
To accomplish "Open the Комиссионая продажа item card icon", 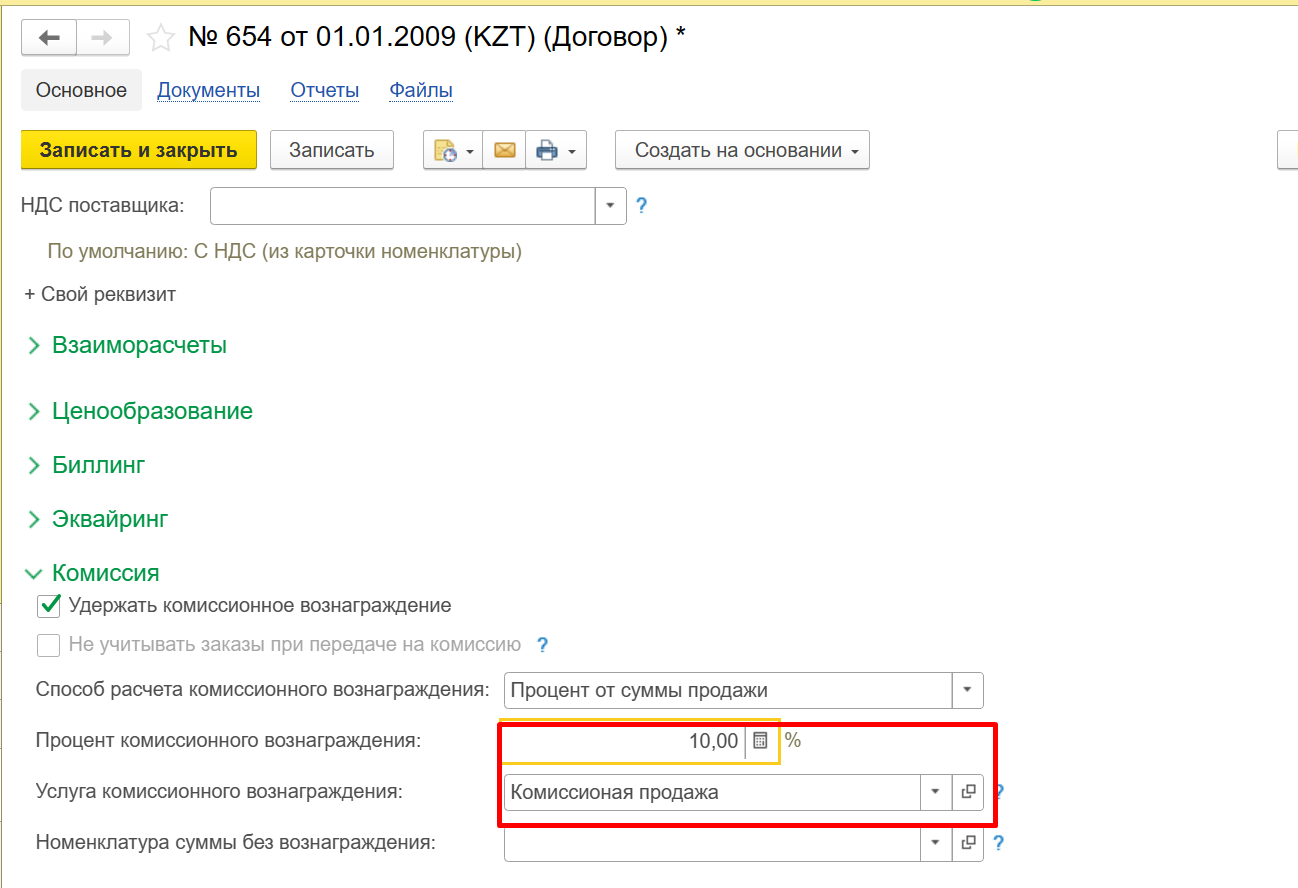I will (968, 792).
